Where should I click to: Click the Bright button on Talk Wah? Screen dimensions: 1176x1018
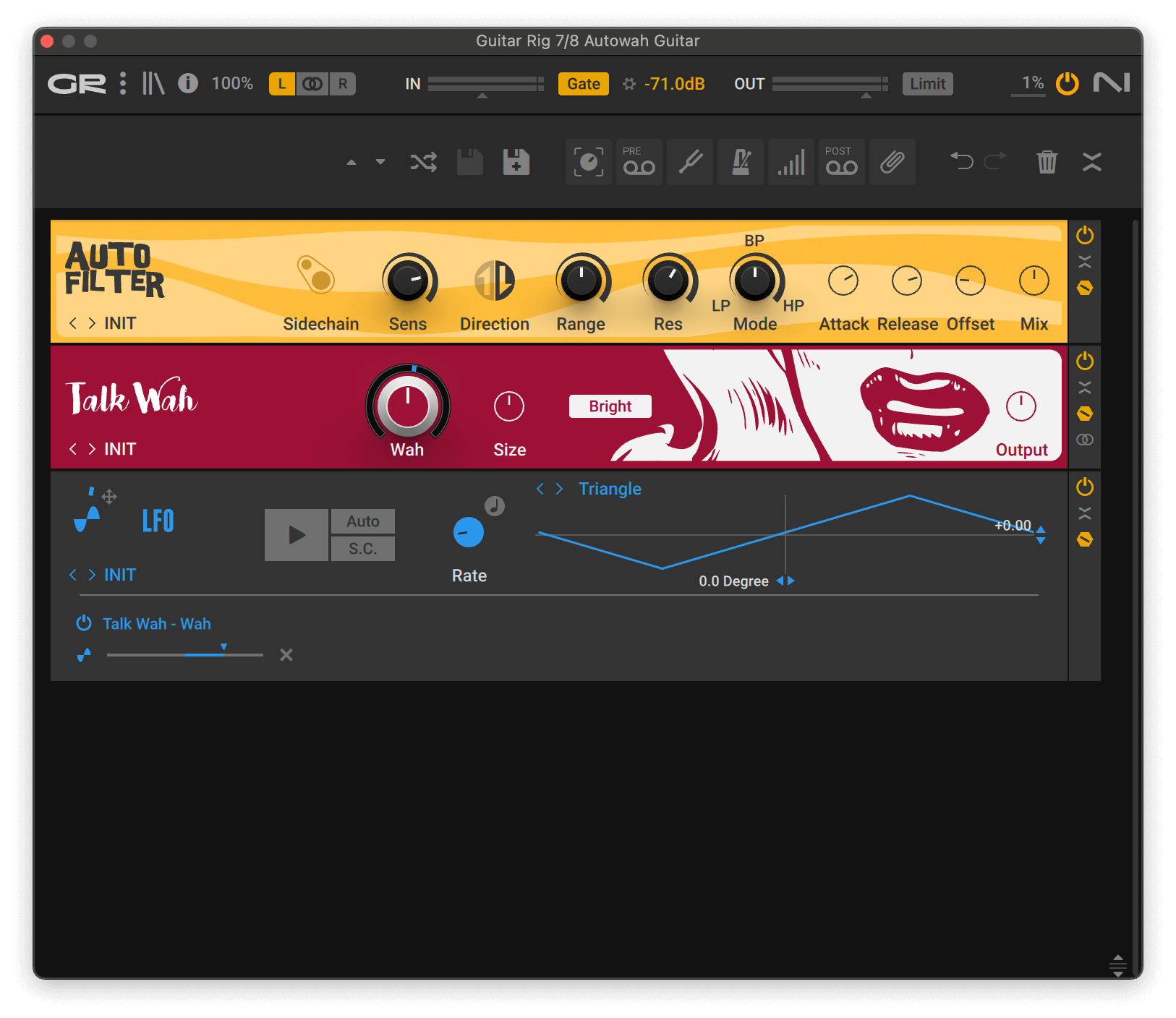tap(610, 406)
